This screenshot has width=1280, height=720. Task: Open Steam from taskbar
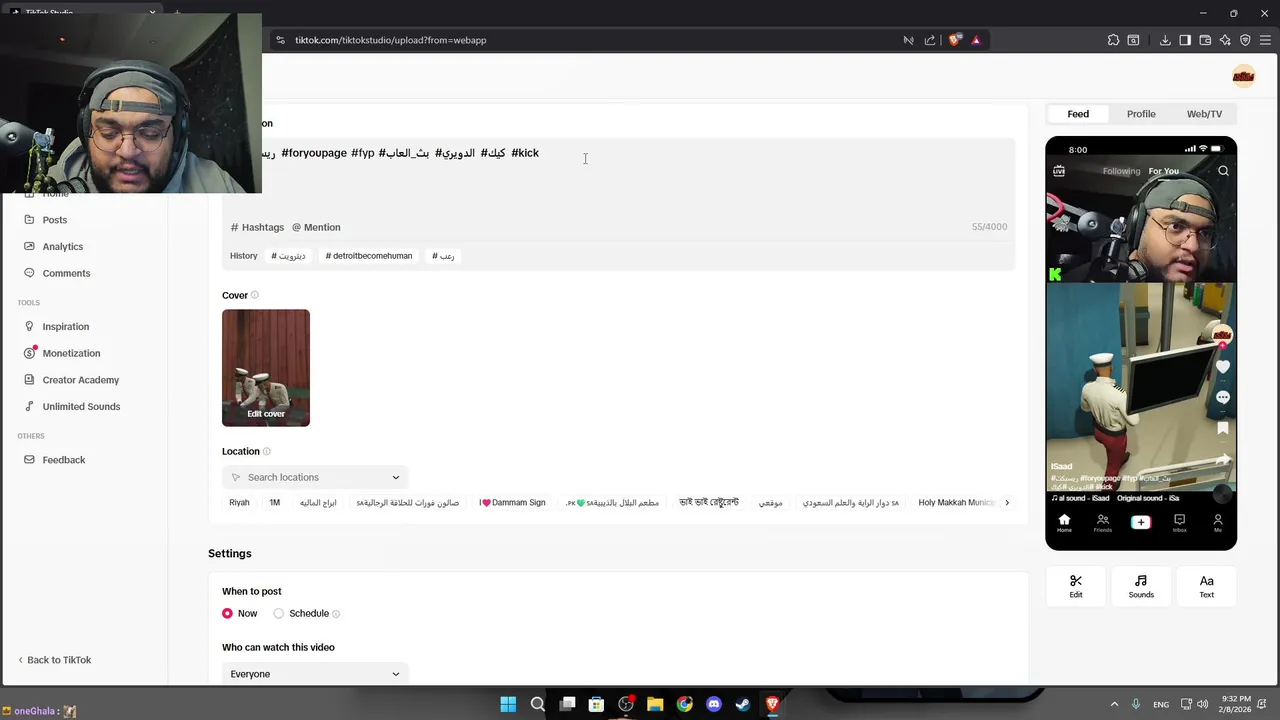(x=743, y=704)
